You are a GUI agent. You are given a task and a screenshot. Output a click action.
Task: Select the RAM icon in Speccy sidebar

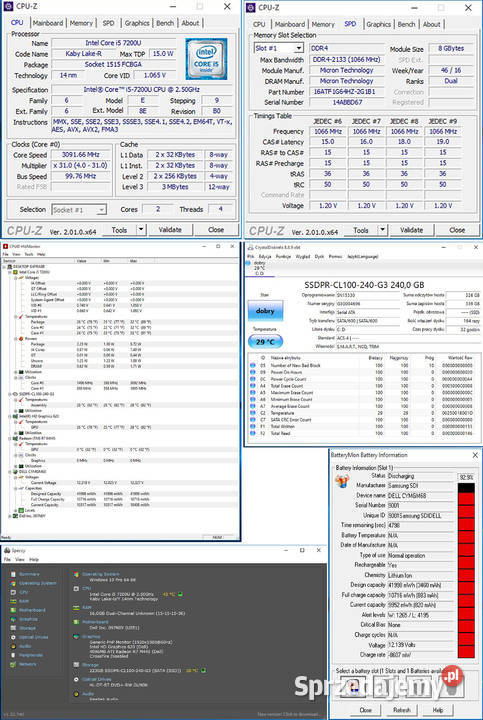click(x=13, y=601)
